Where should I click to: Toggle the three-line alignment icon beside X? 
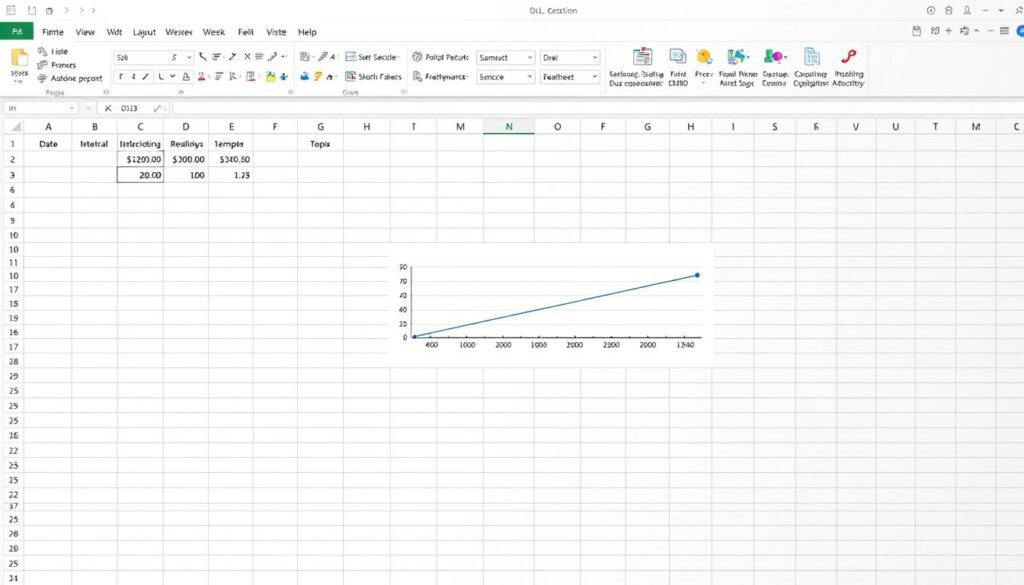(259, 57)
